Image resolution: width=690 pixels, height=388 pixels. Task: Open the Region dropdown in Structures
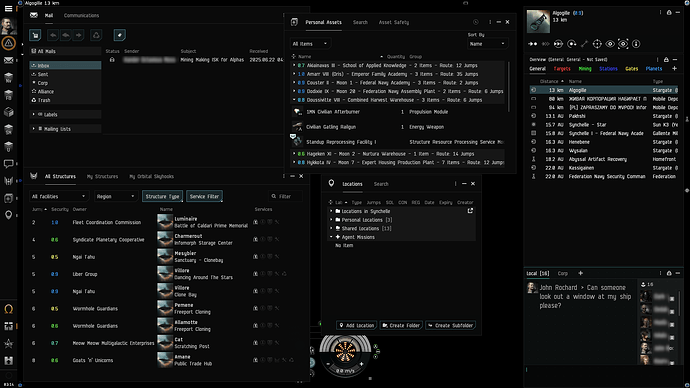point(115,196)
